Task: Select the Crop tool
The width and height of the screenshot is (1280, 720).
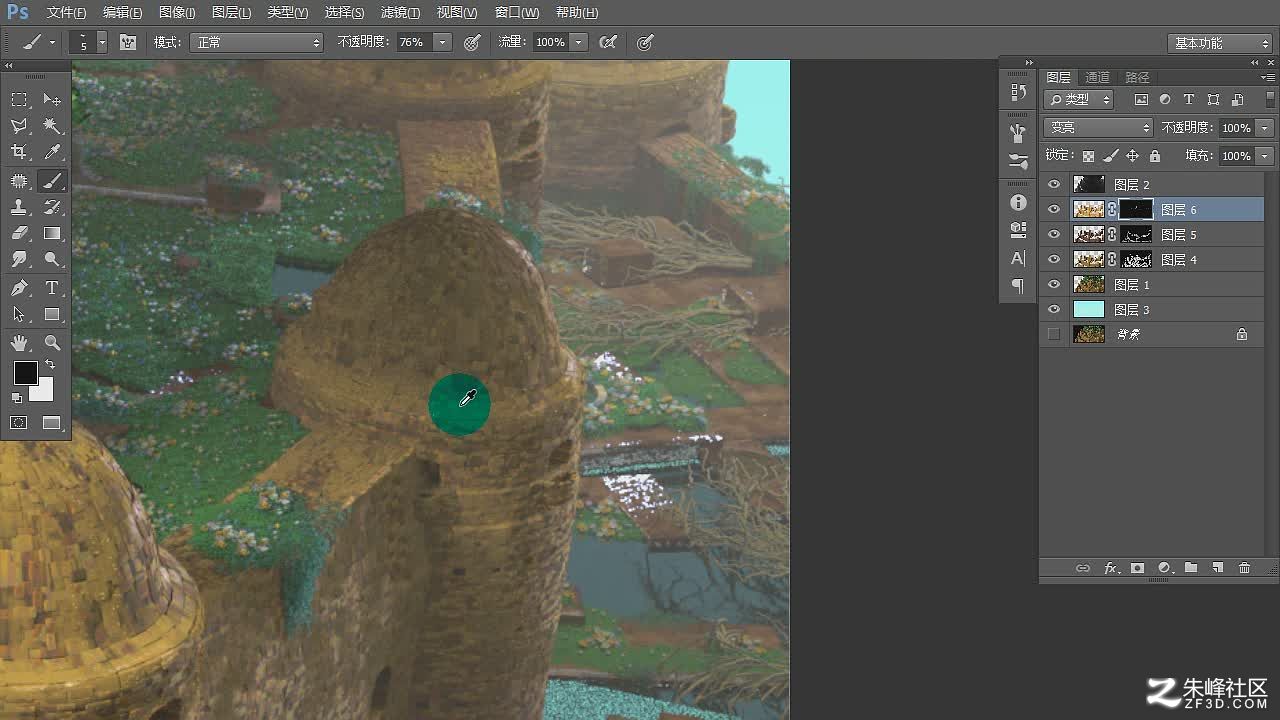Action: click(x=19, y=152)
